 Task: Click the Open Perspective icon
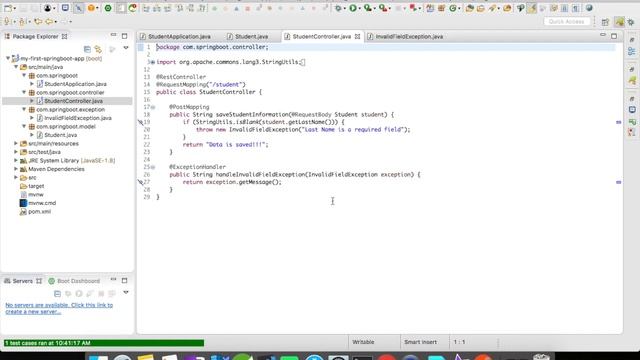(605, 22)
